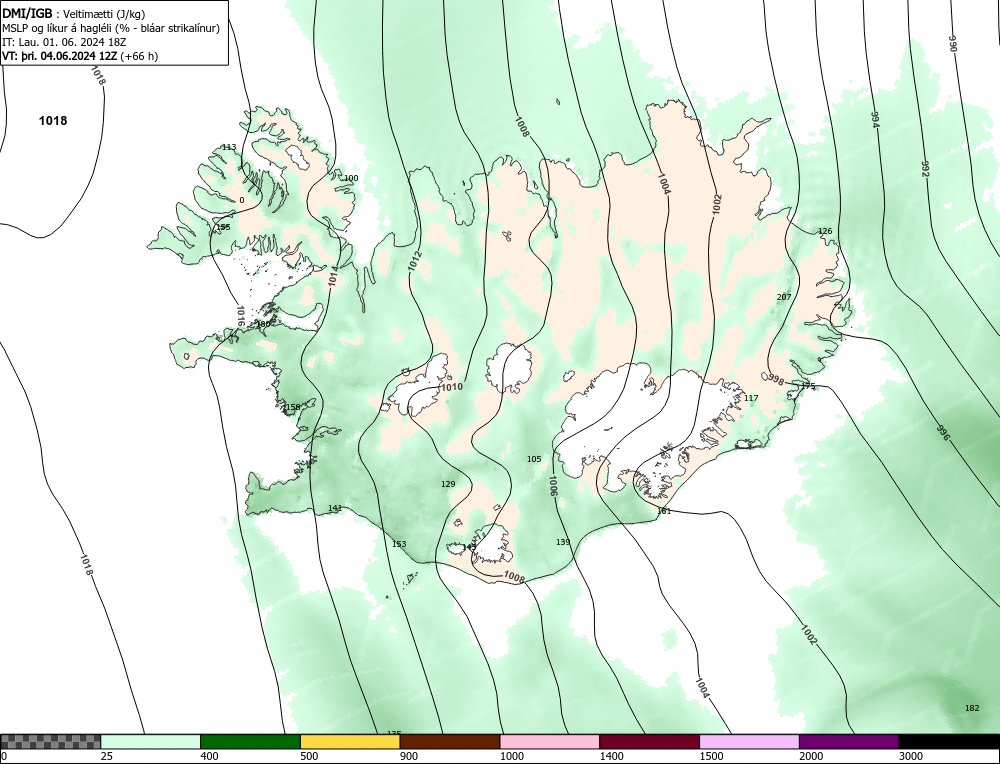Viewport: 1000px width, 764px height.
Task: Select the station value 141
Action: 335,508
